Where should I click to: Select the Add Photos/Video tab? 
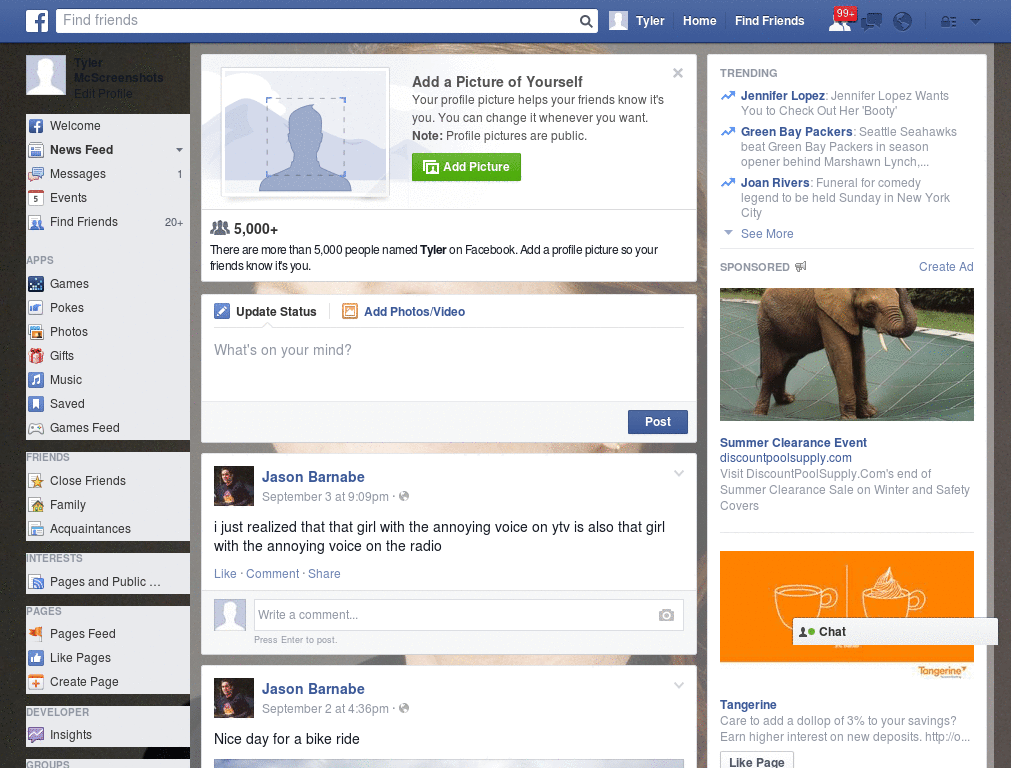[404, 312]
